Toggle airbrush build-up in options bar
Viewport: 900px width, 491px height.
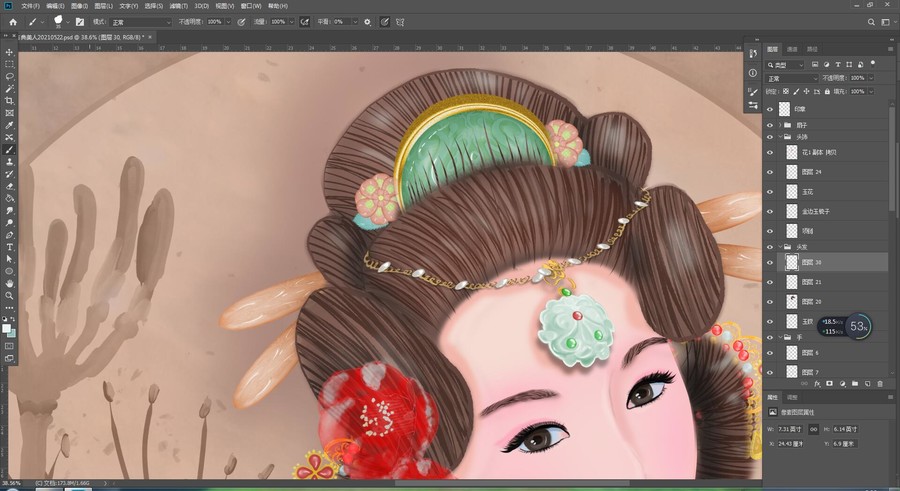pyautogui.click(x=305, y=22)
